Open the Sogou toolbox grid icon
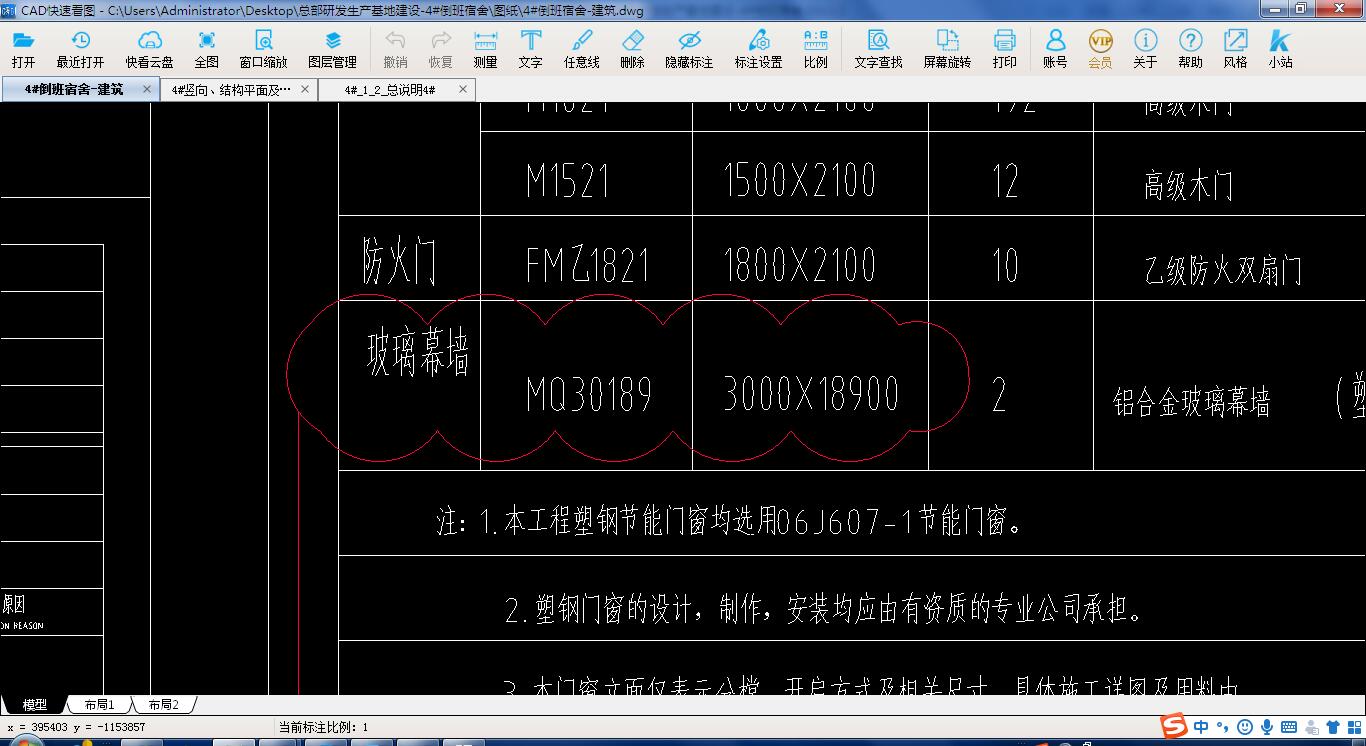 pyautogui.click(x=1354, y=727)
